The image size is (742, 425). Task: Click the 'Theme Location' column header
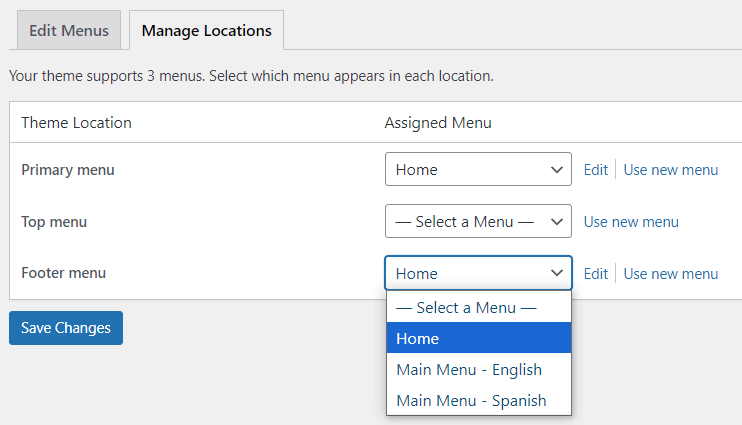click(76, 123)
